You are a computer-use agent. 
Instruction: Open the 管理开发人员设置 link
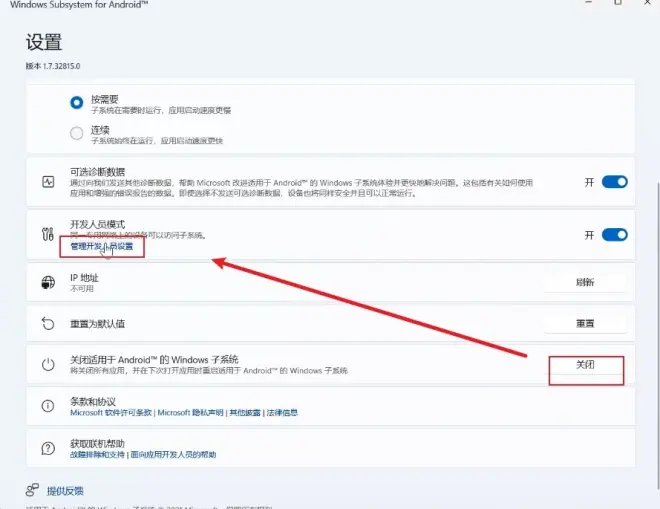[101, 246]
